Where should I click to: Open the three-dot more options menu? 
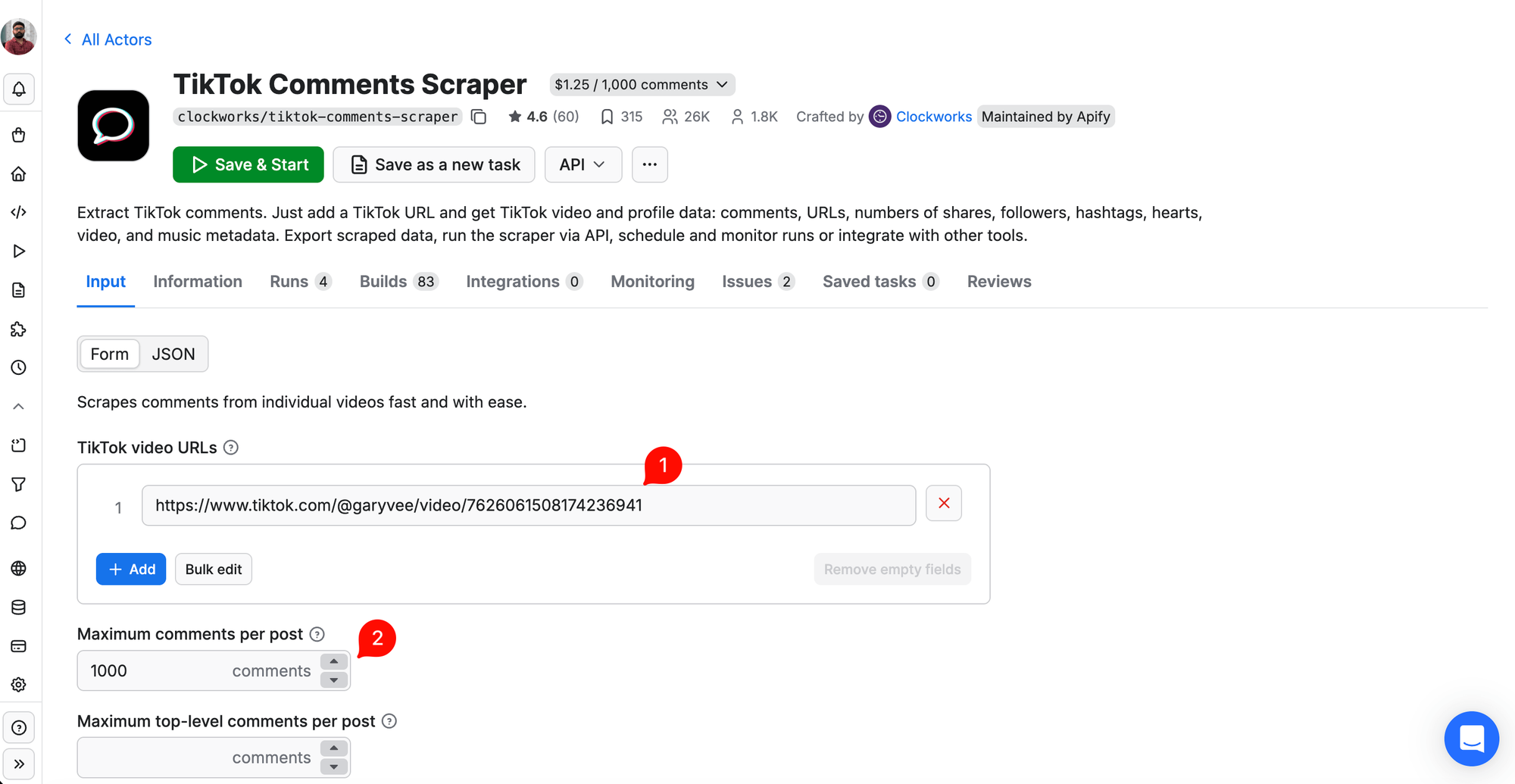click(650, 164)
